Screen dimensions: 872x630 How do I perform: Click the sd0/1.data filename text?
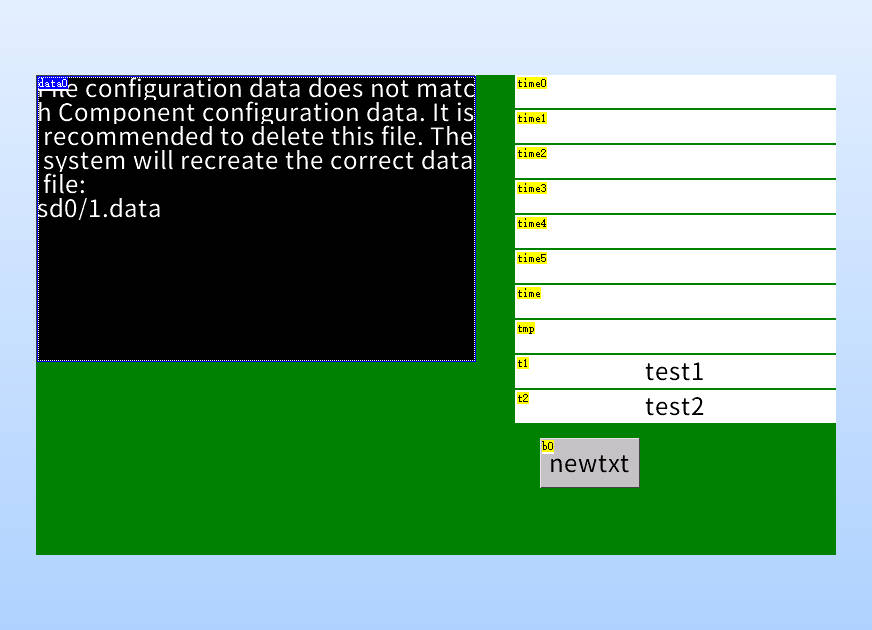click(99, 208)
